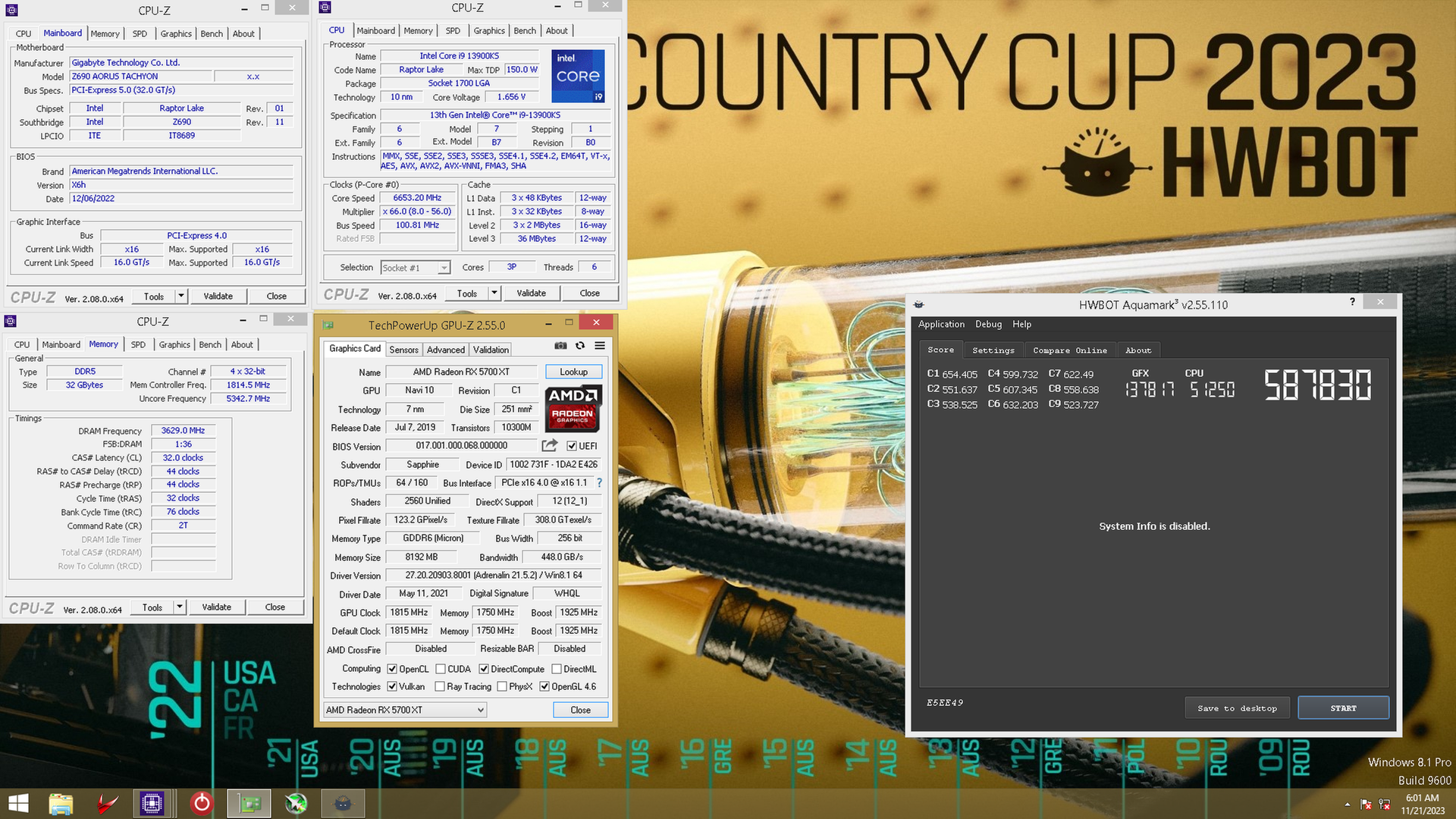Open Settings tab in Aquamark
The image size is (1456, 819).
pos(993,350)
